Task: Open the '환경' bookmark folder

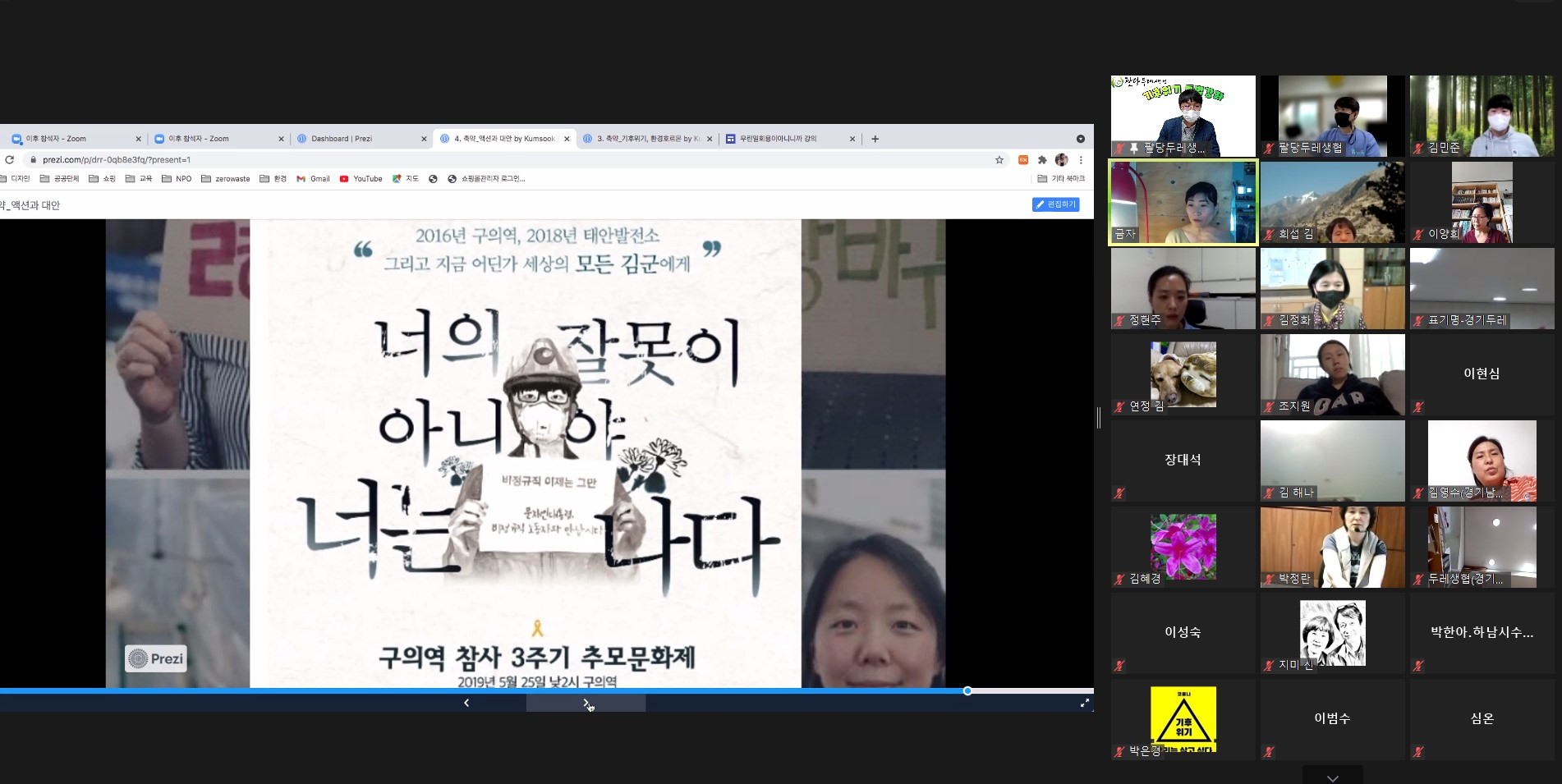Action: click(273, 179)
